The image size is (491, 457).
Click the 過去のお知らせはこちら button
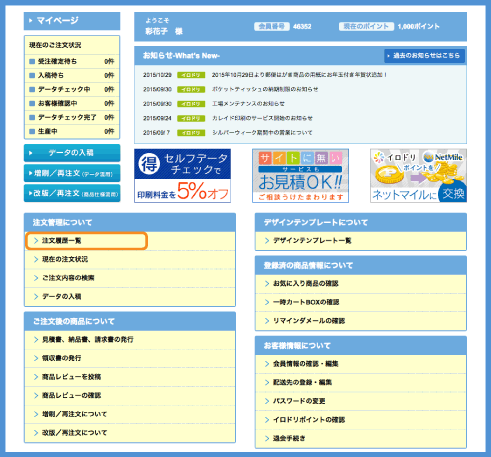[424, 56]
